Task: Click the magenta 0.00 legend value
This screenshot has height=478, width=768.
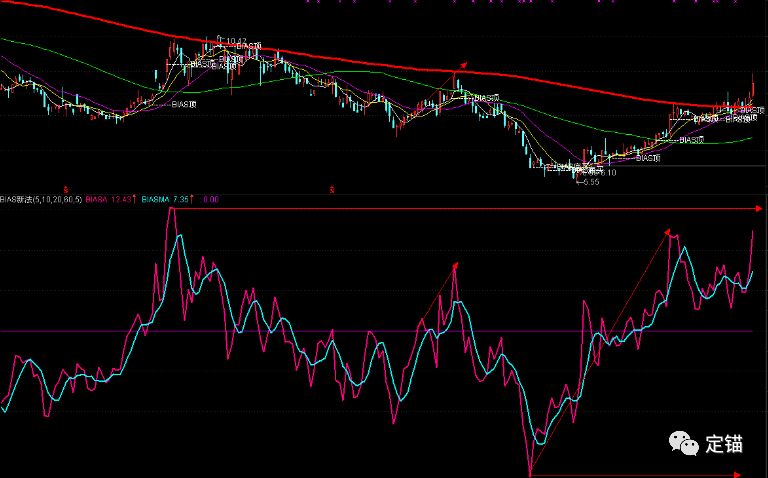Action: click(211, 199)
